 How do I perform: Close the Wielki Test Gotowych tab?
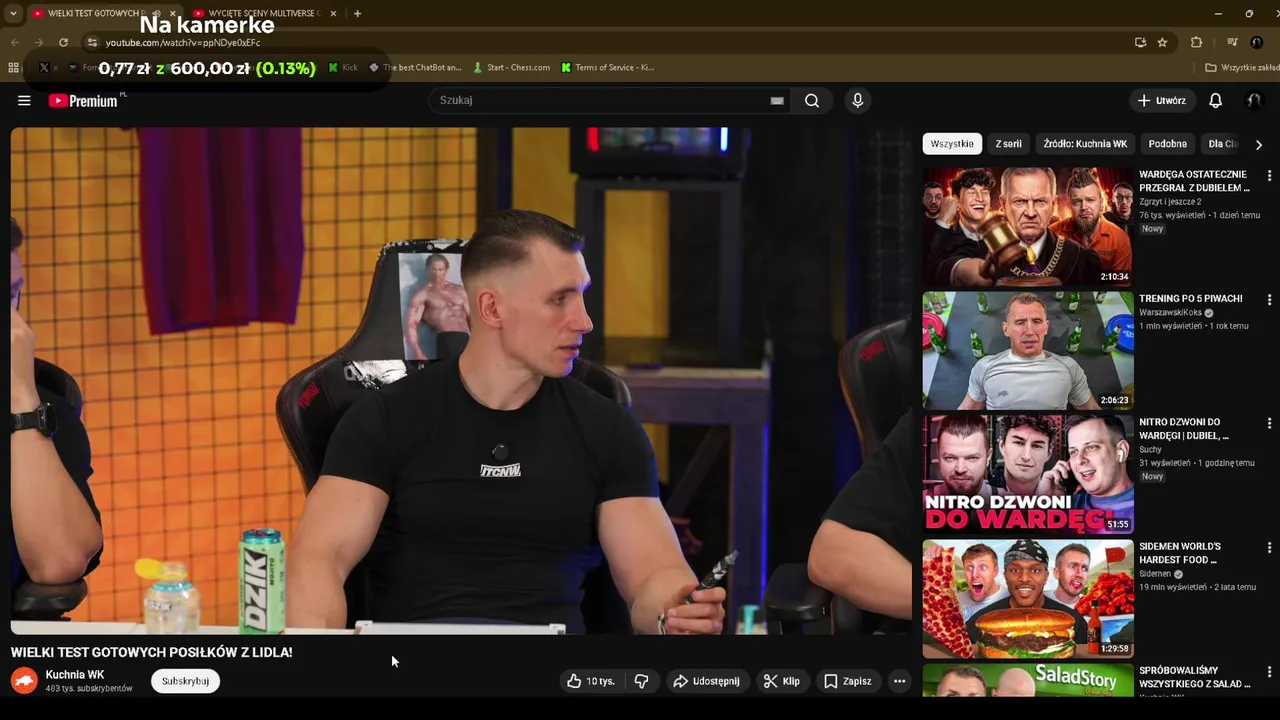(172, 13)
